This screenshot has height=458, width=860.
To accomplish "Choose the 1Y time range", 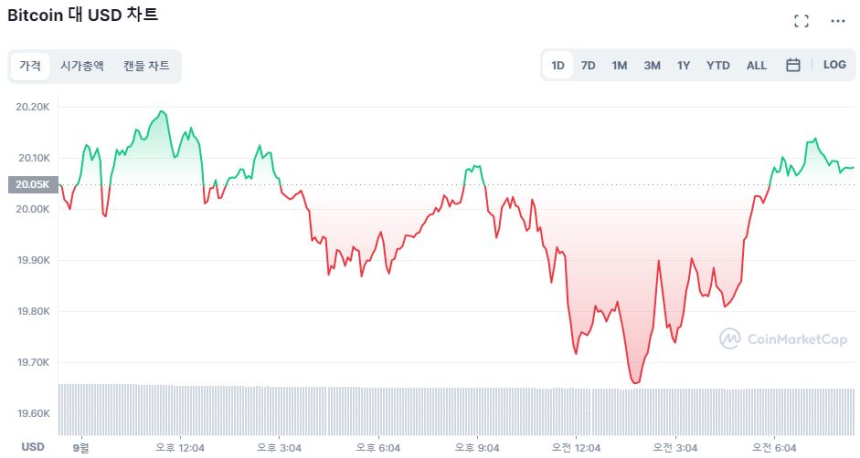I will click(683, 65).
